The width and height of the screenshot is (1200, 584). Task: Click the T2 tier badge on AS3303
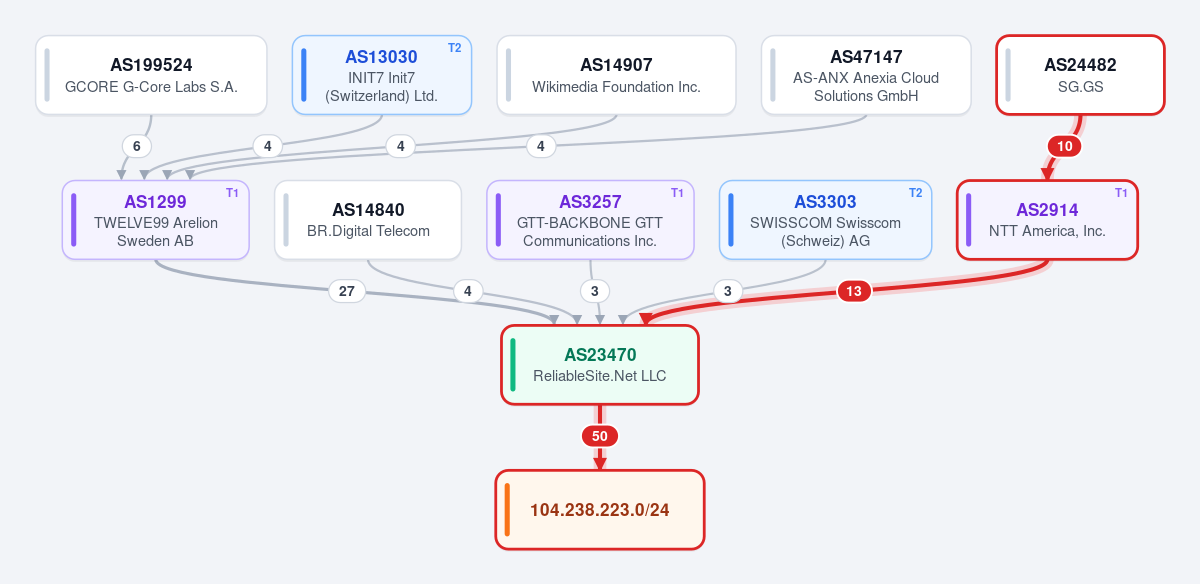point(915,193)
